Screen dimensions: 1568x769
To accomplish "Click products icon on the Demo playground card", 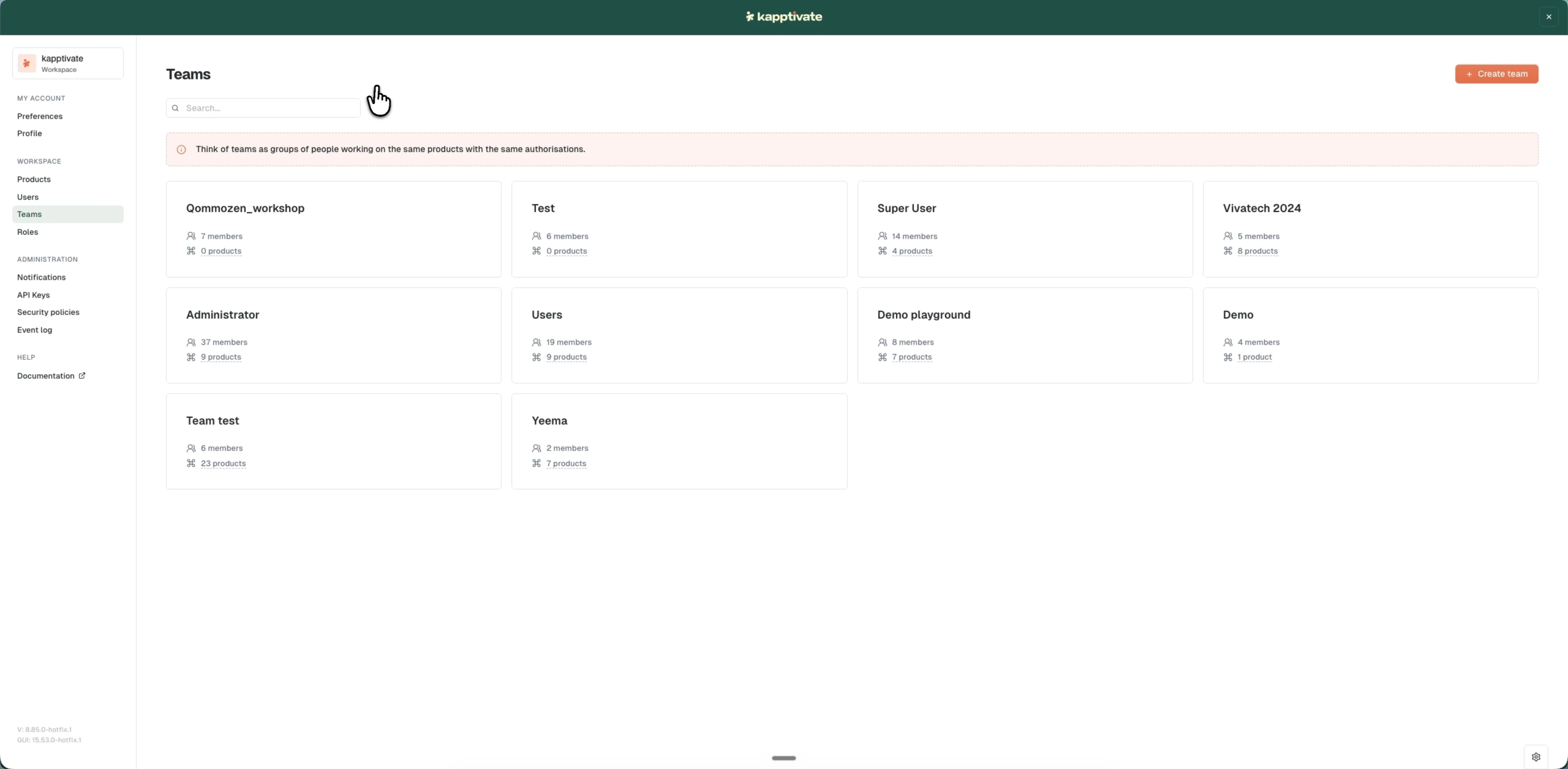I will (882, 357).
